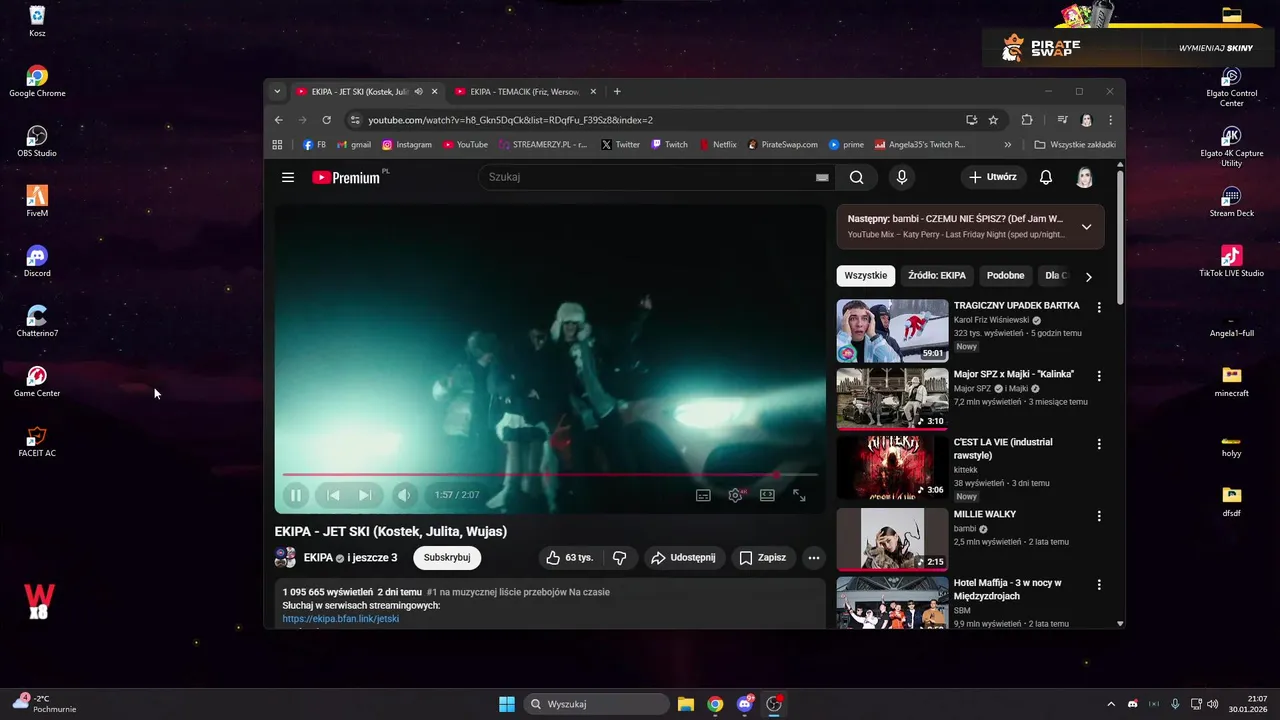Go back in Chrome
Viewport: 1280px width, 720px height.
pos(279,120)
